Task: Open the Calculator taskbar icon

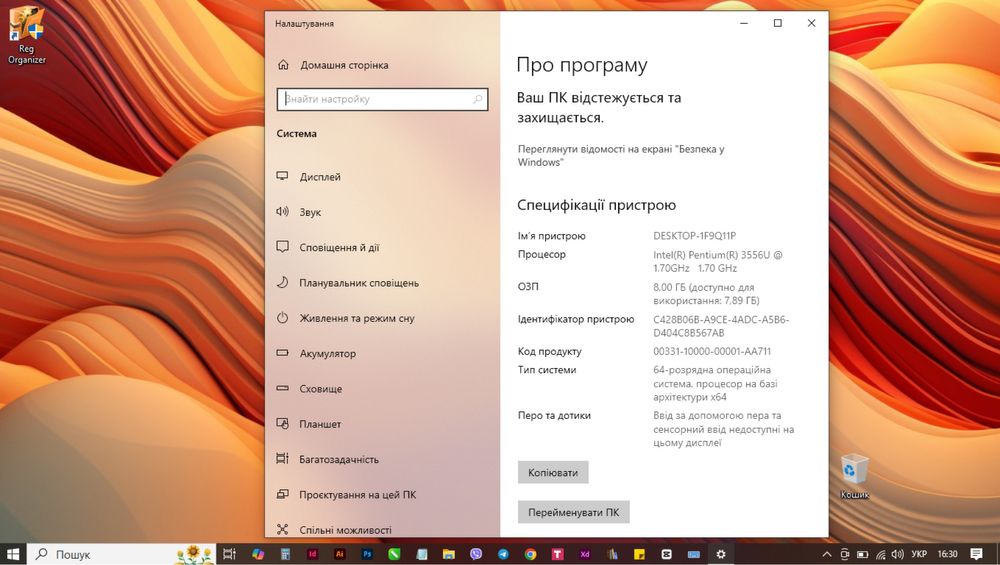Action: pyautogui.click(x=285, y=554)
